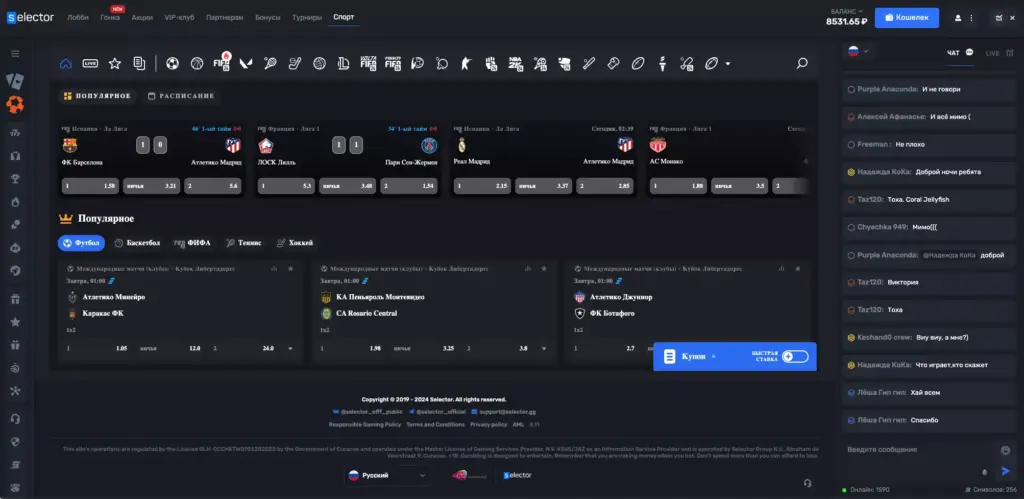Open the user profile icon

[x=958, y=17]
